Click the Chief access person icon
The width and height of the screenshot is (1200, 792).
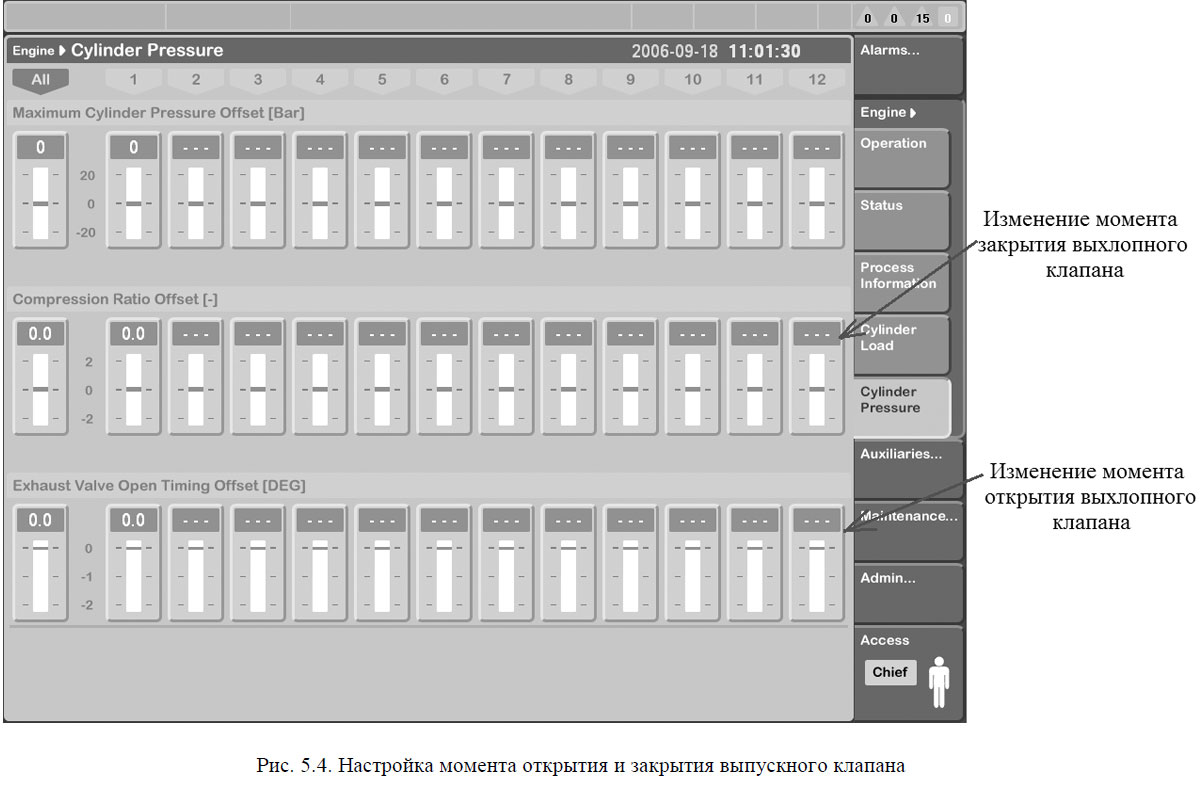click(938, 681)
